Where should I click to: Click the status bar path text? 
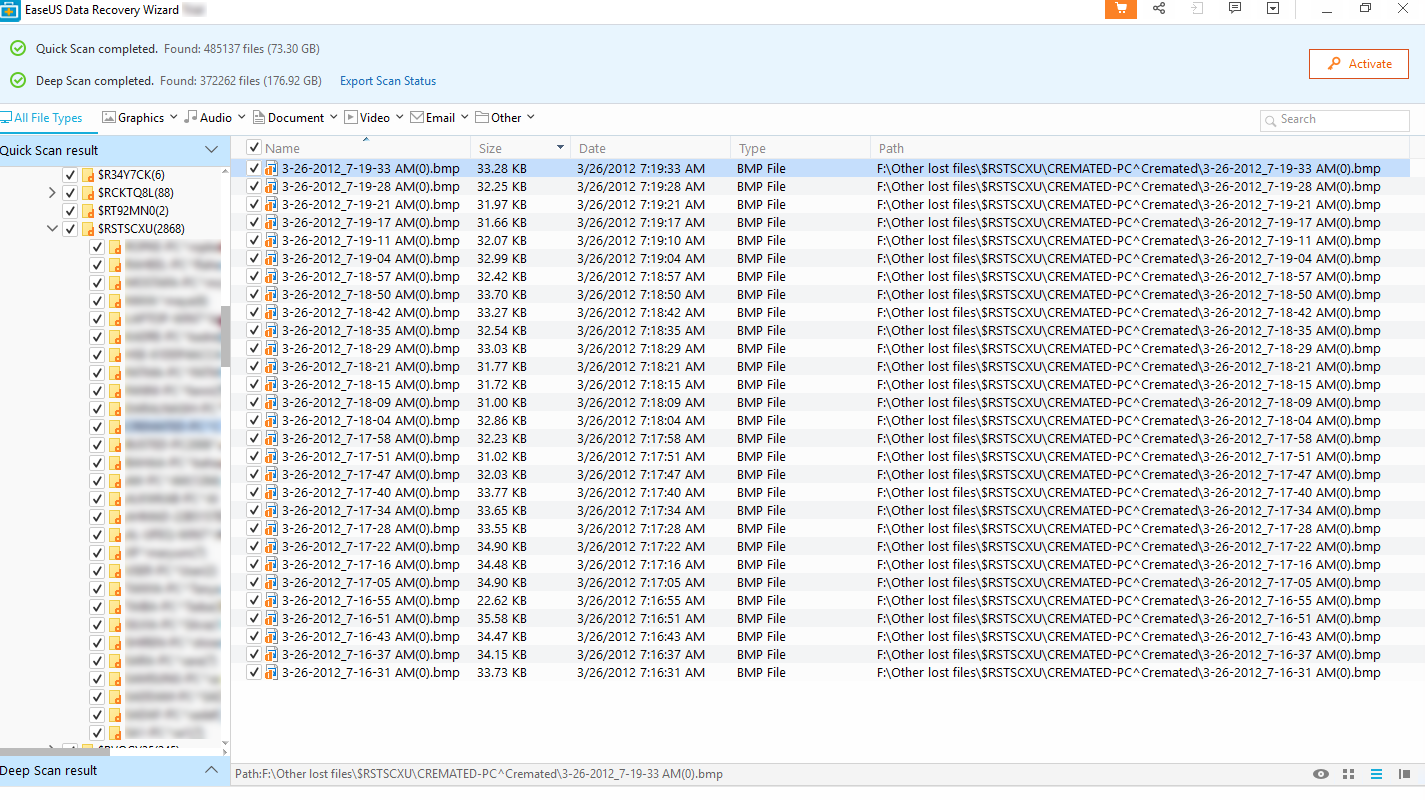pos(478,774)
